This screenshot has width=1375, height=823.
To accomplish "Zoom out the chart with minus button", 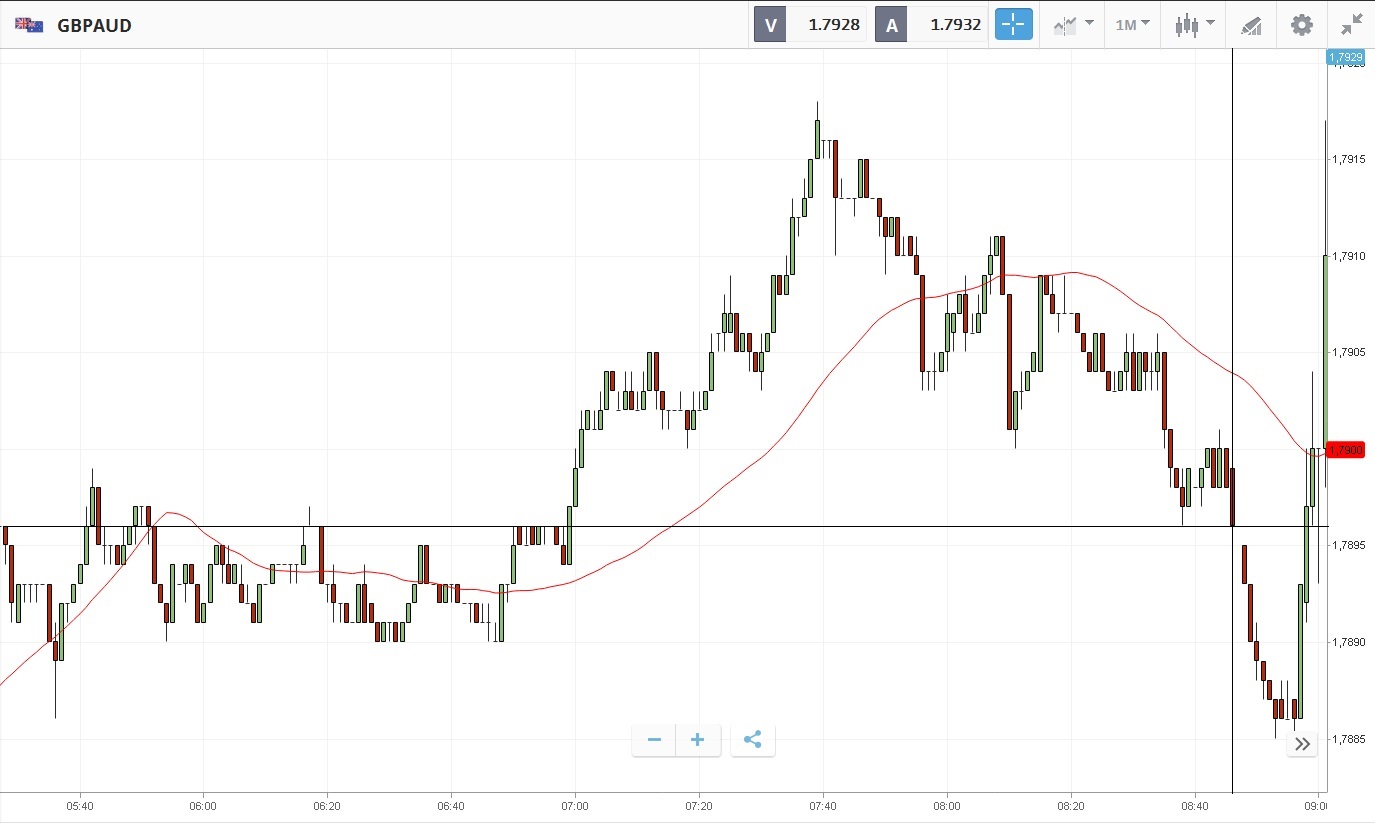I will [654, 740].
